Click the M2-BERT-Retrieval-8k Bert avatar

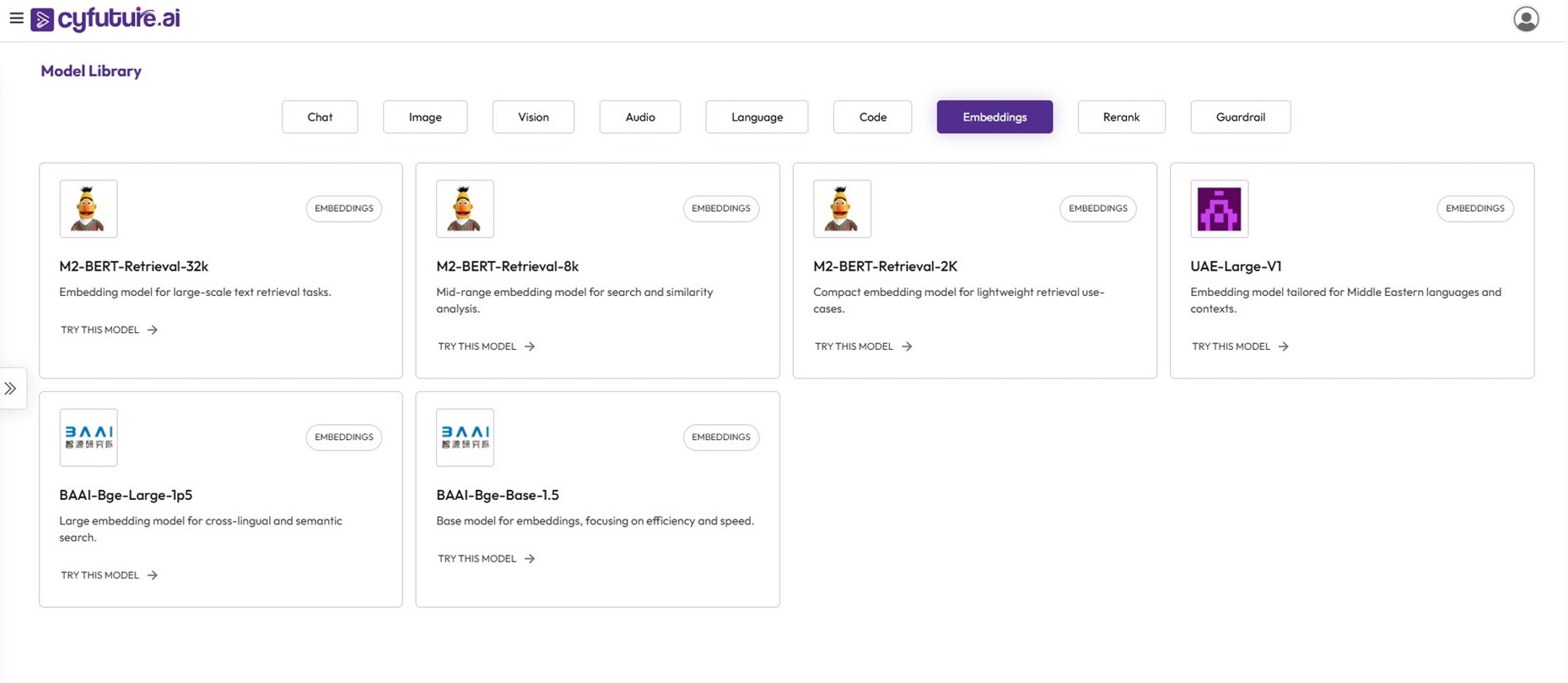pos(465,208)
